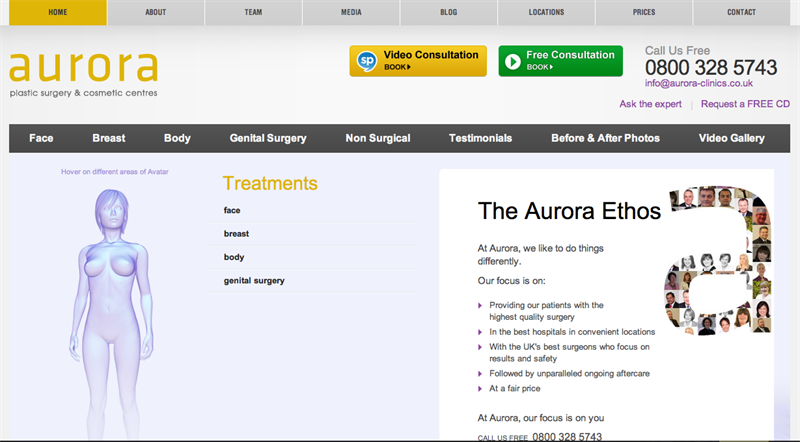This screenshot has width=800, height=442.
Task: View Before & After Photos
Action: (x=605, y=138)
